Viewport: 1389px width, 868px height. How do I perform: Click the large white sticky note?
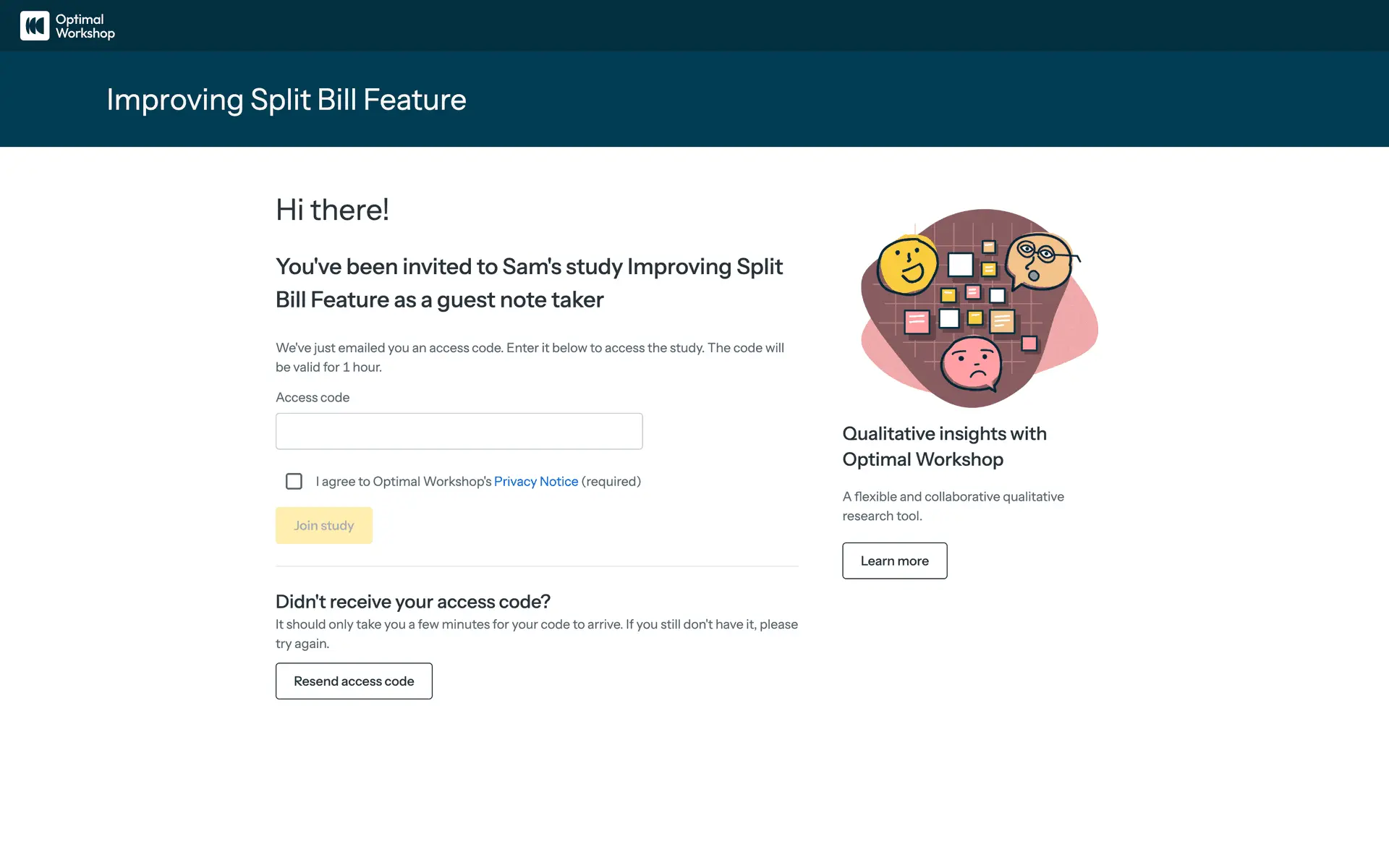point(960,265)
